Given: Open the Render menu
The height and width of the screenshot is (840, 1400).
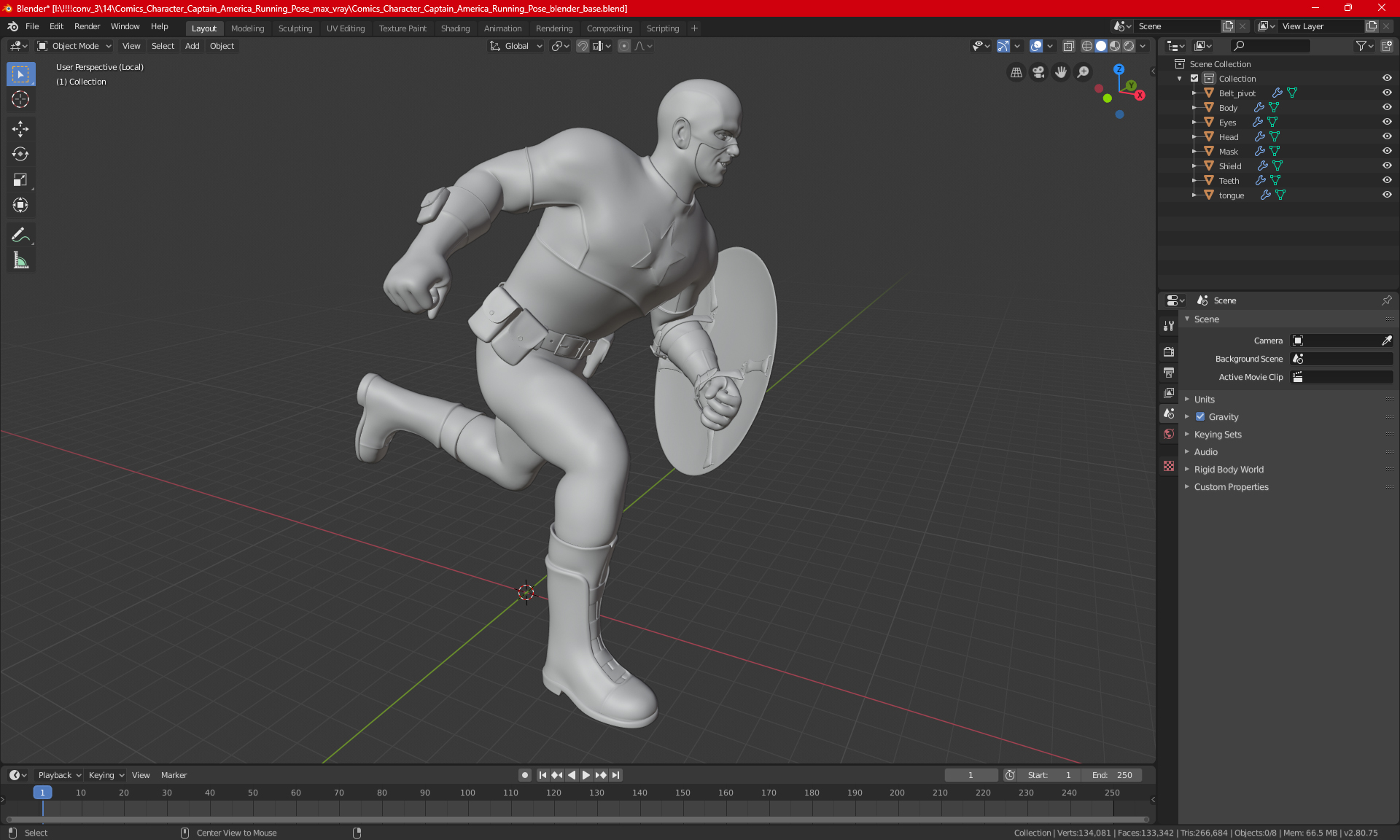Looking at the screenshot, I should pos(87,26).
